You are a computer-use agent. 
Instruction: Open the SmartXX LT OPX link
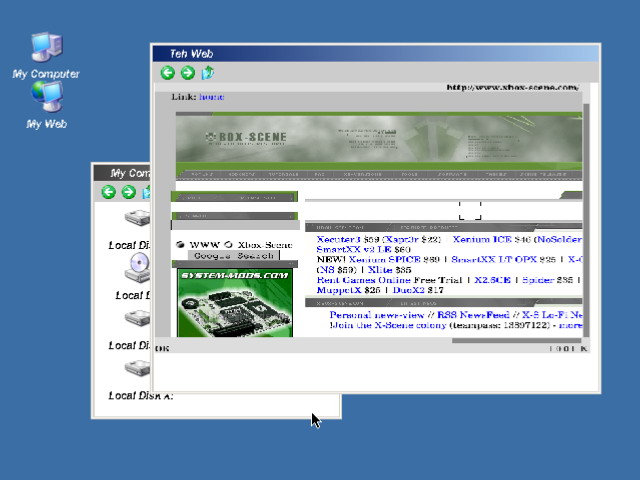pos(493,260)
